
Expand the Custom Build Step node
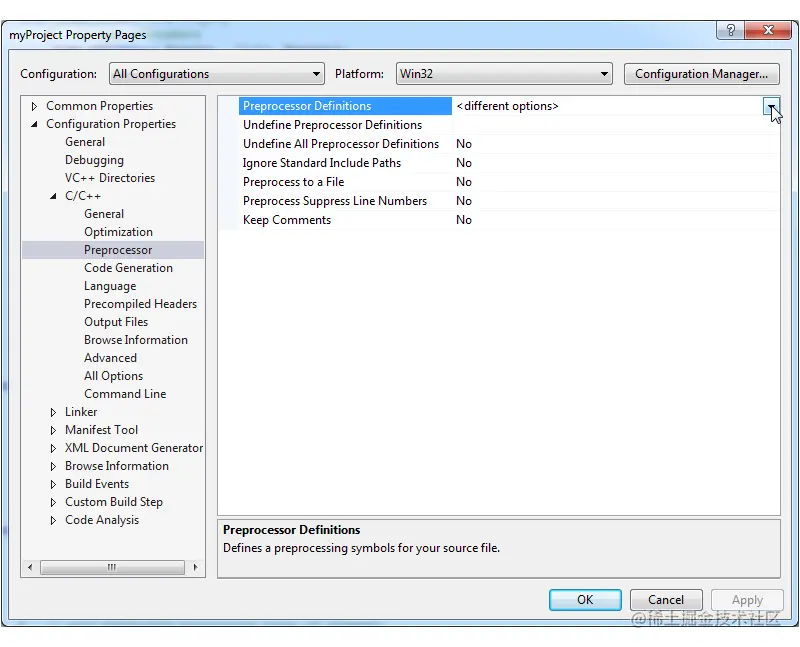[x=53, y=502]
